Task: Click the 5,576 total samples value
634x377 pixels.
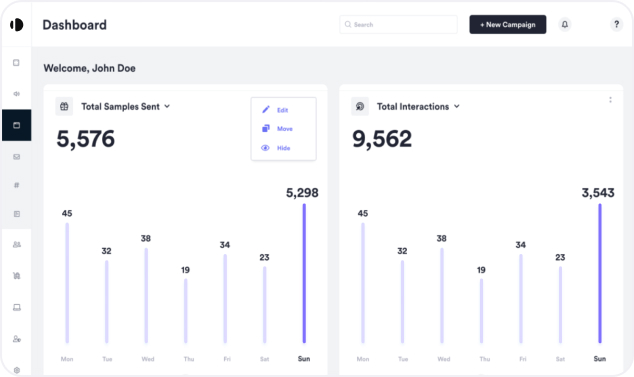Action: [x=86, y=139]
